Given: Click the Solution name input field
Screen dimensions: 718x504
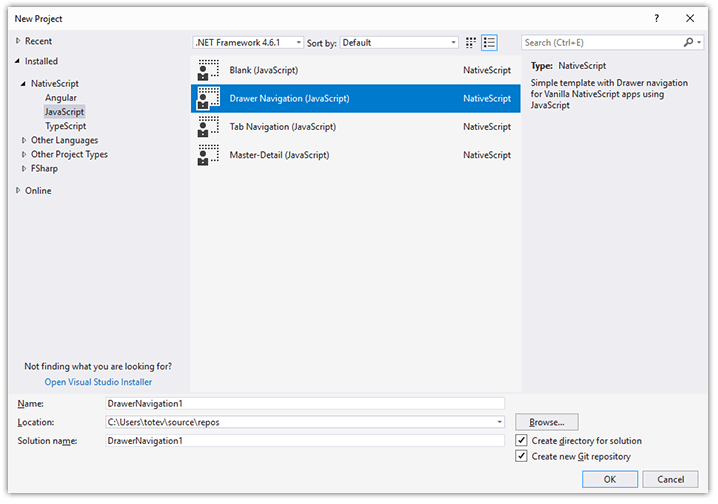Looking at the screenshot, I should tap(305, 440).
